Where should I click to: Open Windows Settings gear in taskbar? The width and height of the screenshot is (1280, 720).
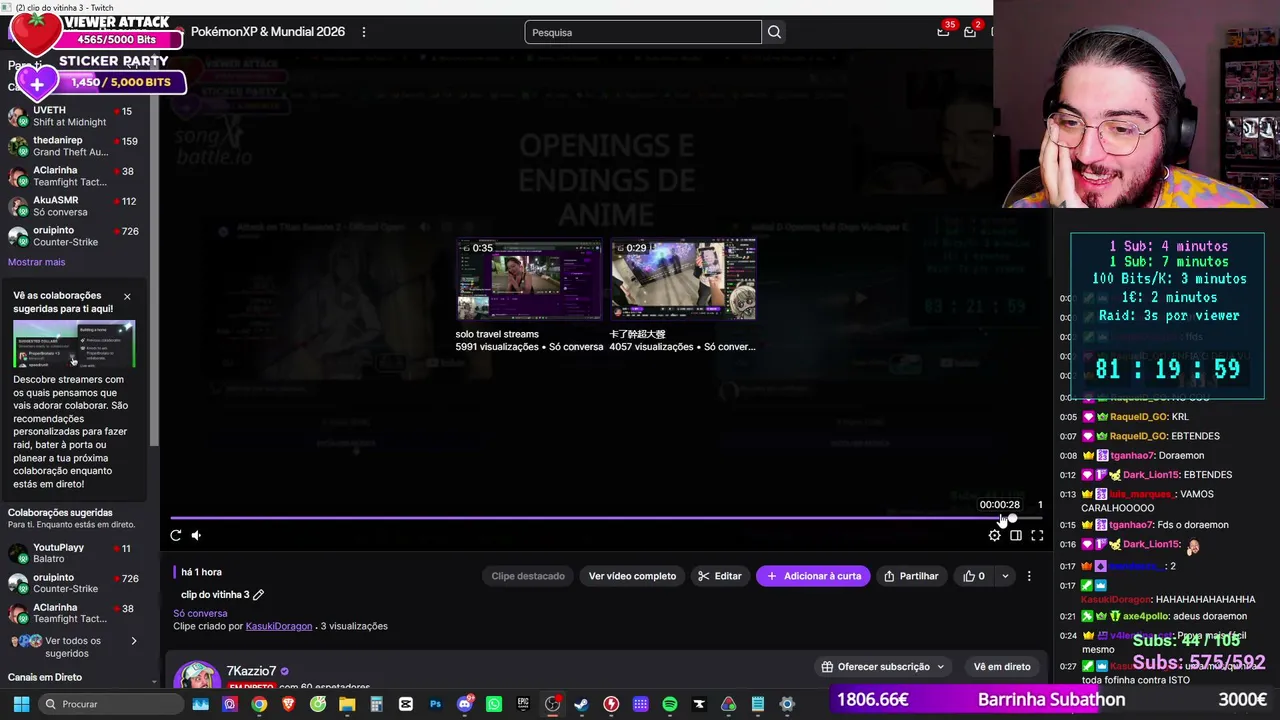(787, 704)
